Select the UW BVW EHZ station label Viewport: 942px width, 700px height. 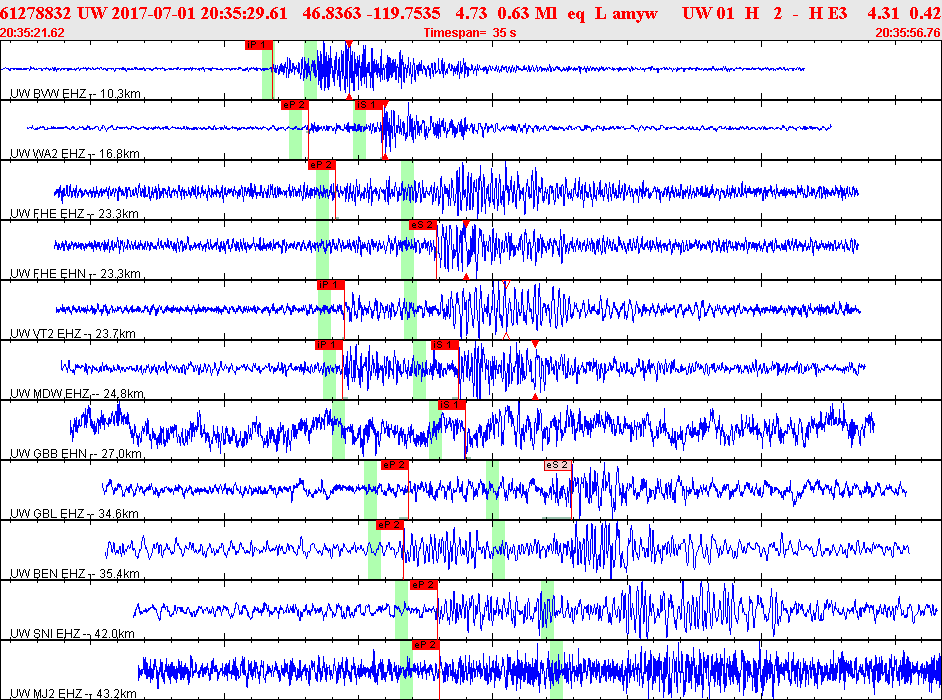point(47,94)
